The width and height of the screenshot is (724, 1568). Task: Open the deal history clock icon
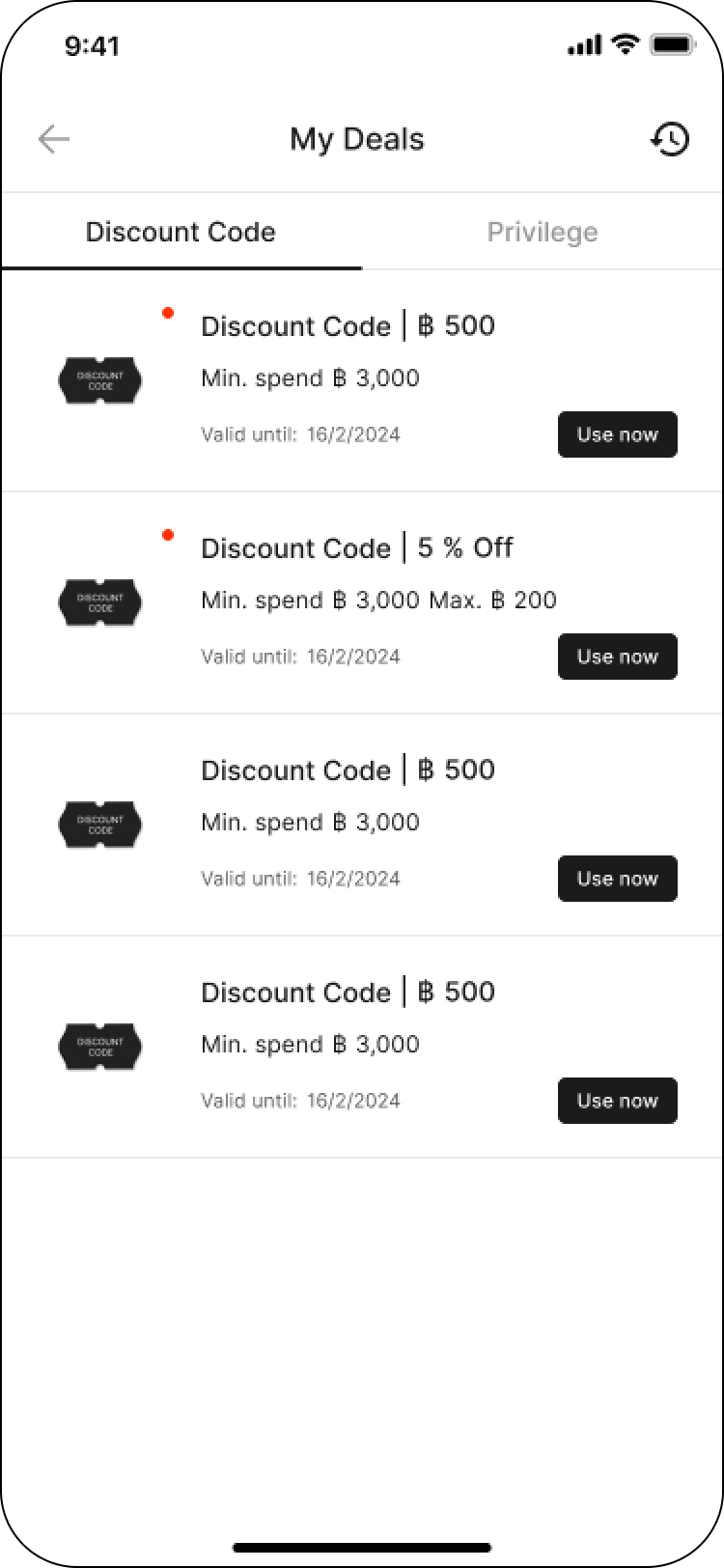(670, 139)
